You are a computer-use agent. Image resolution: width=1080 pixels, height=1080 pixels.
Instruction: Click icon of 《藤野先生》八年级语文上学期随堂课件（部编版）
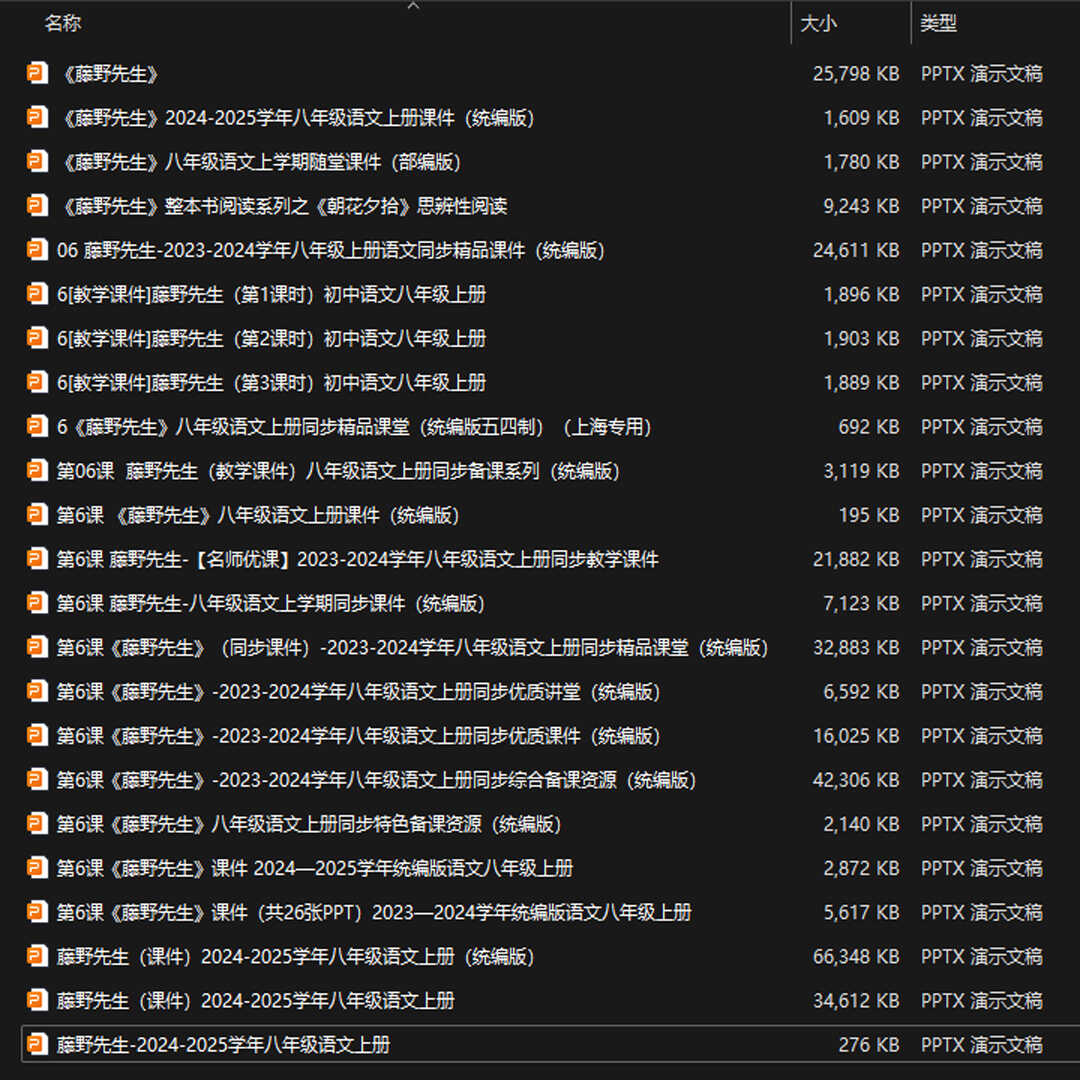click(x=37, y=161)
